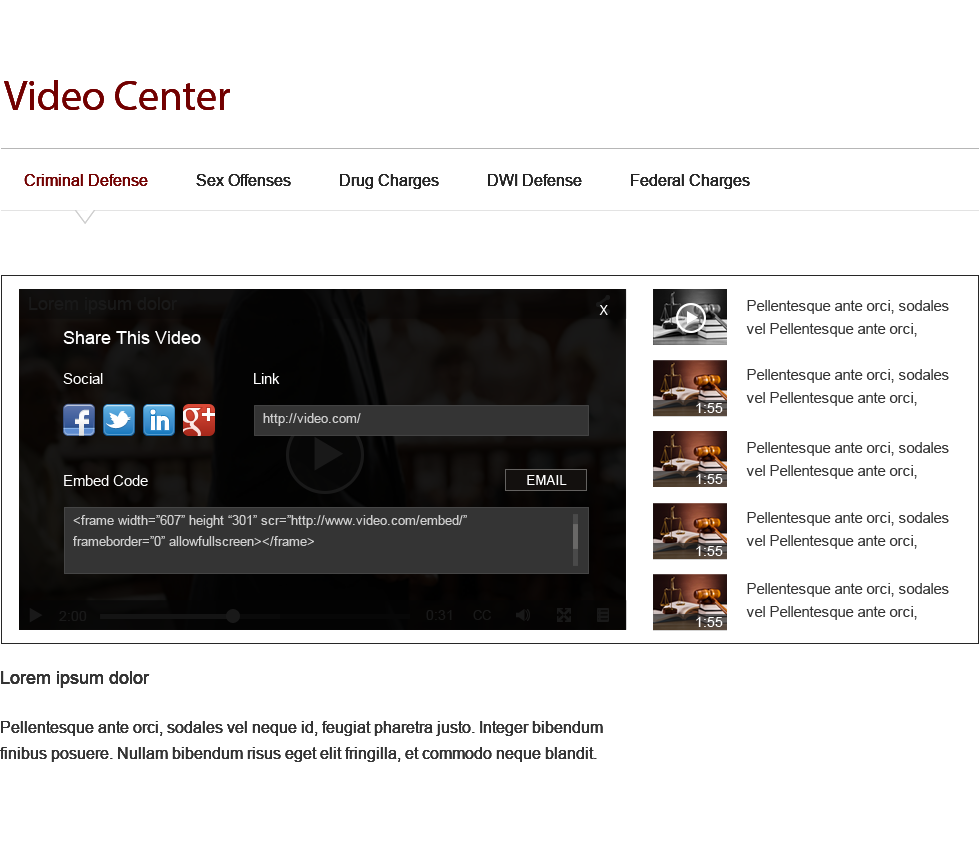Share video via LinkedIn icon
This screenshot has width=980, height=852.
click(159, 420)
